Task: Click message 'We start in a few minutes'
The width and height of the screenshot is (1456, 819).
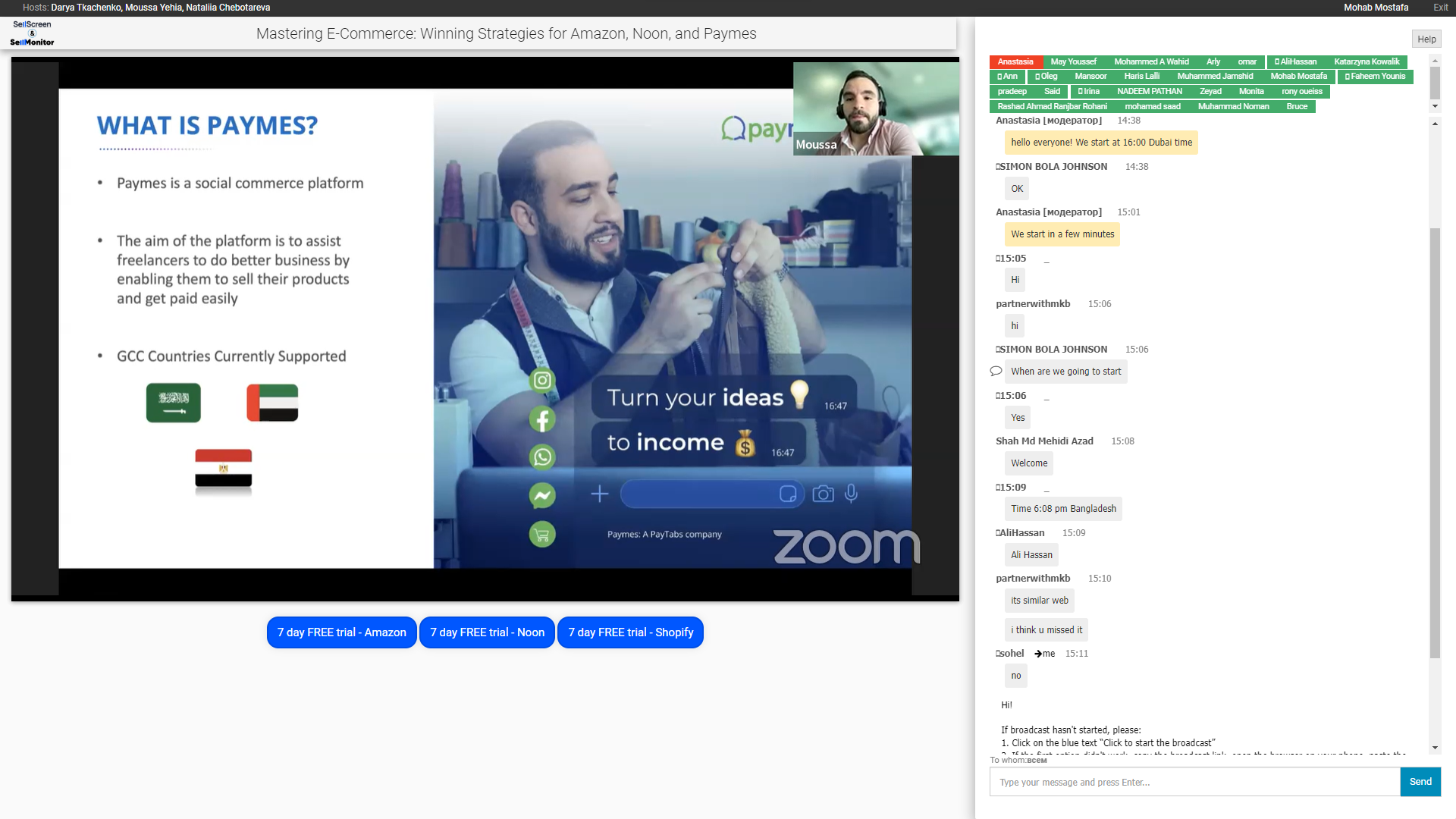Action: (x=1062, y=234)
